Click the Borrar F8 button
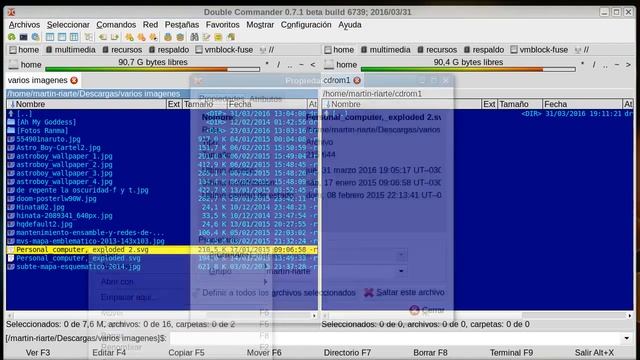The height and width of the screenshot is (360, 640). (x=430, y=353)
